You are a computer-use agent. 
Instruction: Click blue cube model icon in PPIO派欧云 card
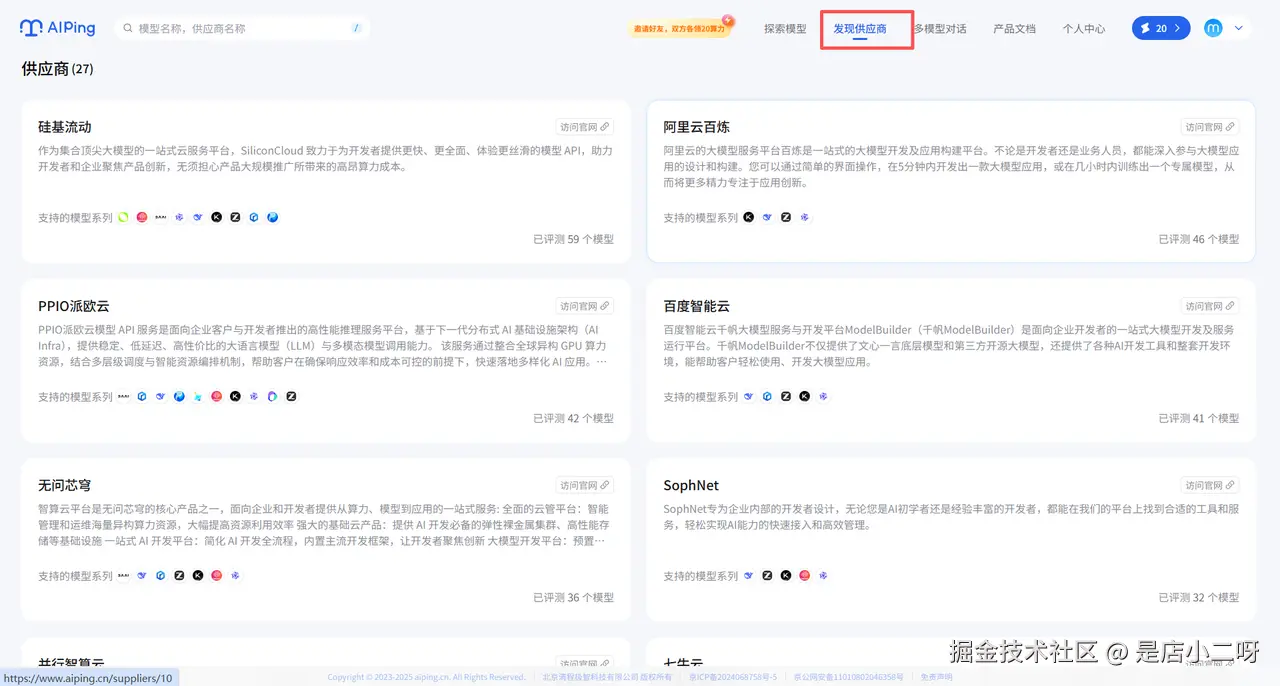[x=142, y=396]
